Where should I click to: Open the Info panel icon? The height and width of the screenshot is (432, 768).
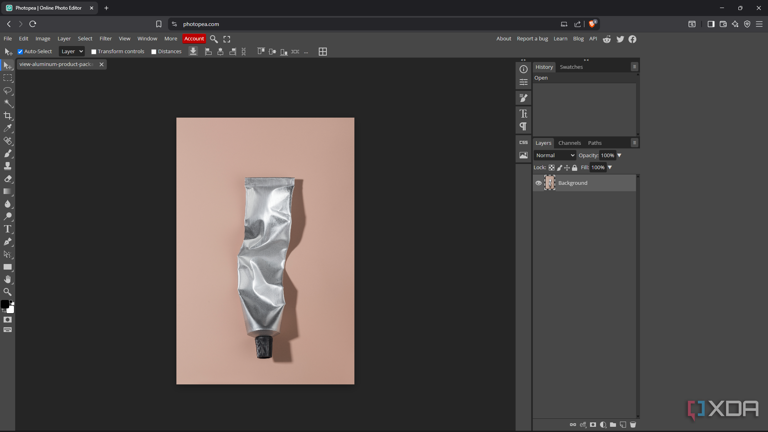click(523, 69)
